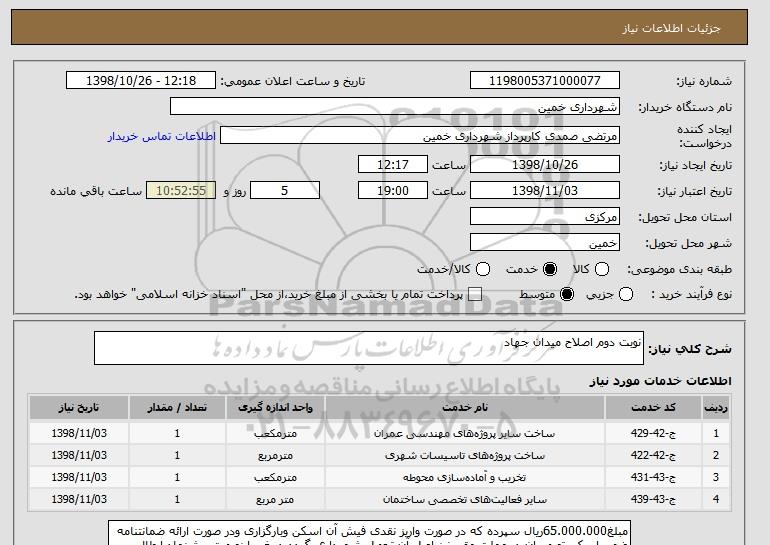Click ساخت پروژه‌های تاسیسات شهری cell
Image resolution: width=770 pixels, height=545 pixels.
click(x=465, y=456)
